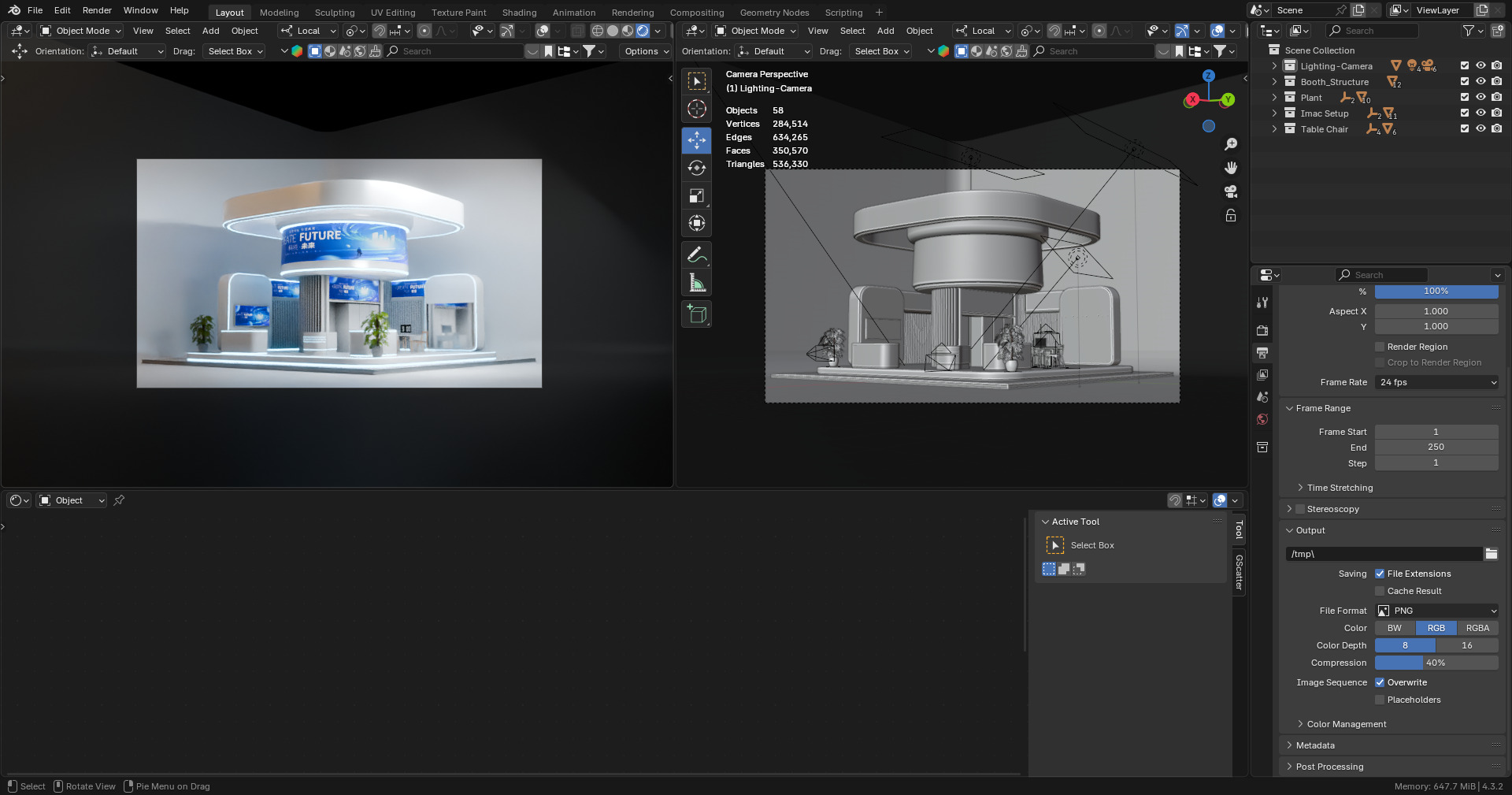Collapse the Frame Range panel
This screenshot has height=795, width=1512.
(x=1323, y=408)
